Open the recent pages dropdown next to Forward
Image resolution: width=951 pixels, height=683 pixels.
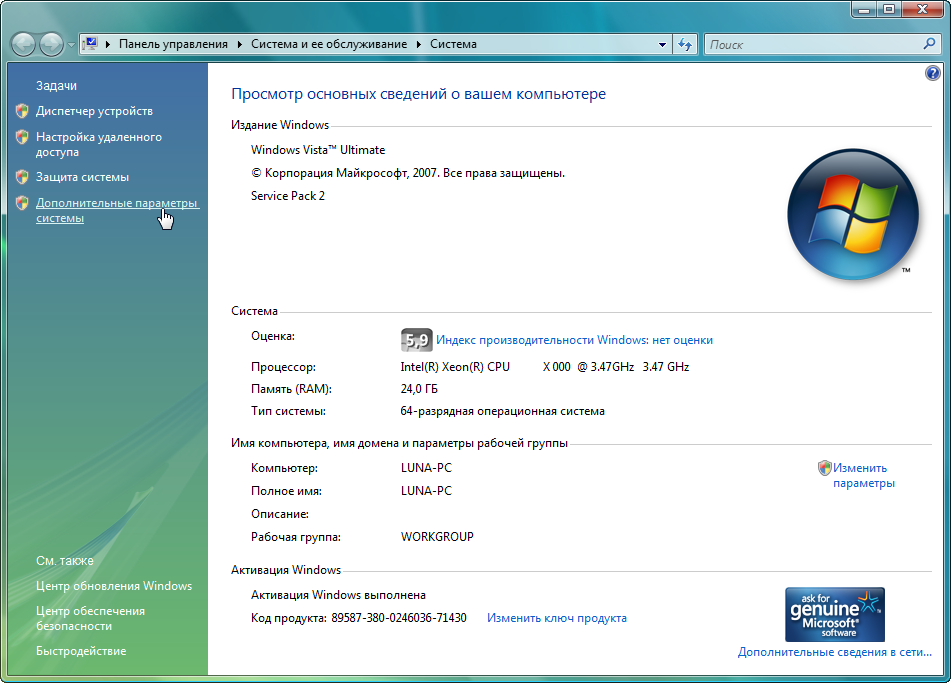[x=71, y=45]
